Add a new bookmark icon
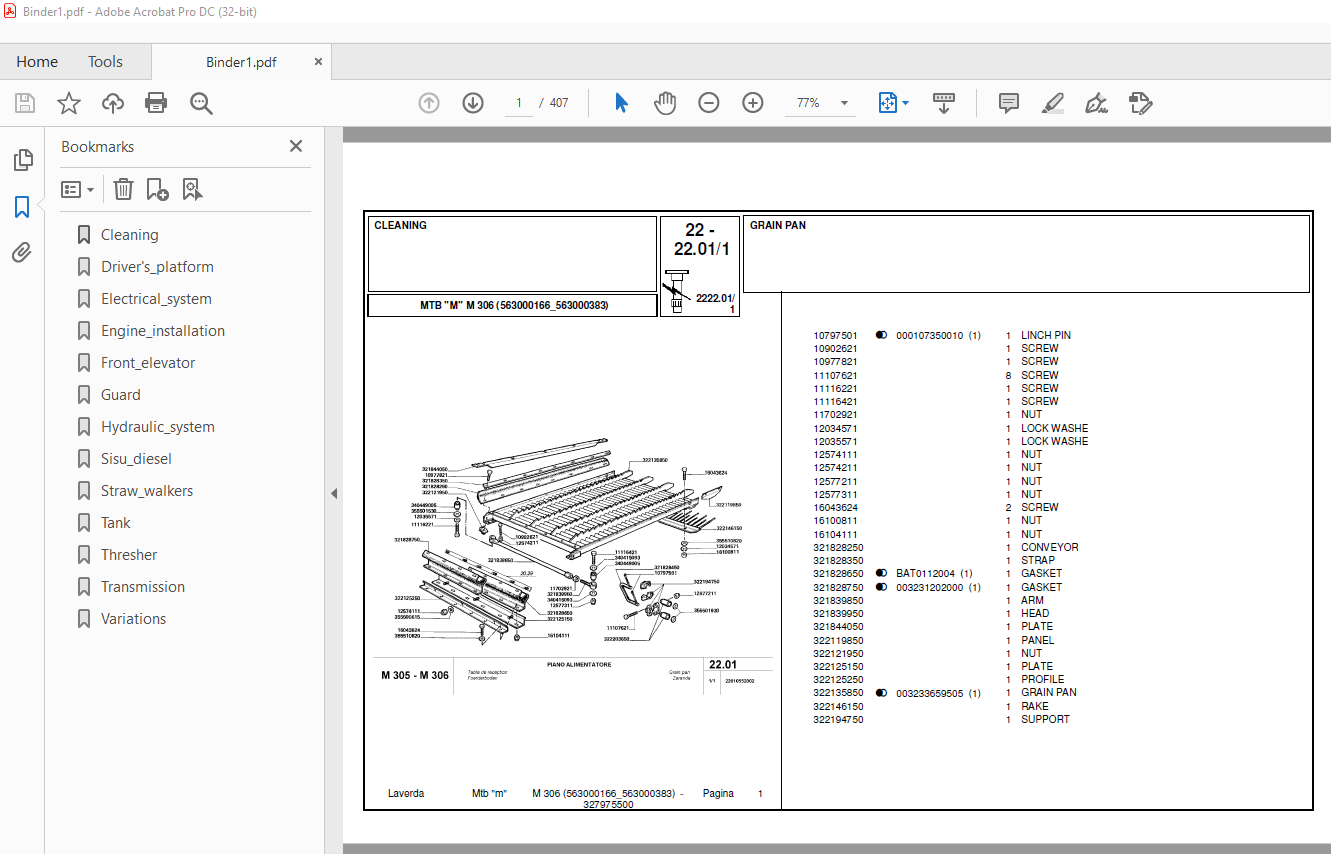 (x=157, y=189)
